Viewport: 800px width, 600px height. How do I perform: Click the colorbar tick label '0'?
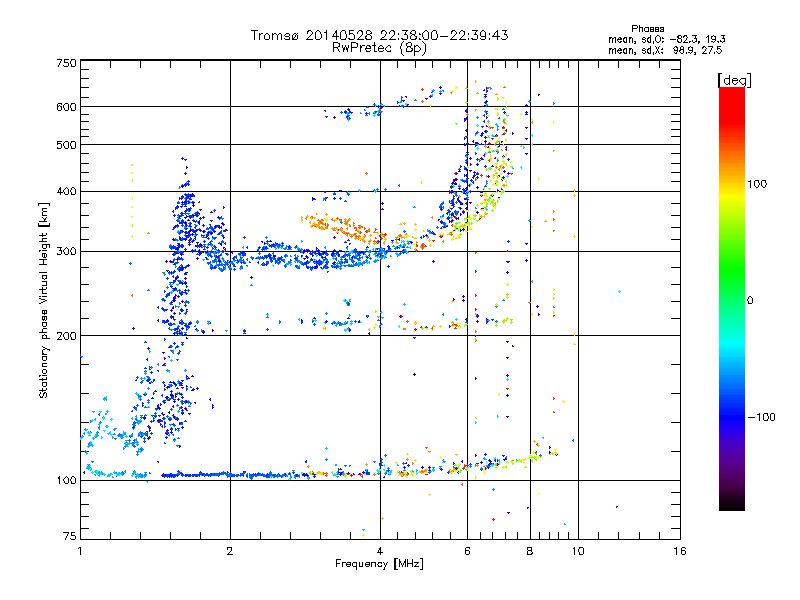coord(750,301)
